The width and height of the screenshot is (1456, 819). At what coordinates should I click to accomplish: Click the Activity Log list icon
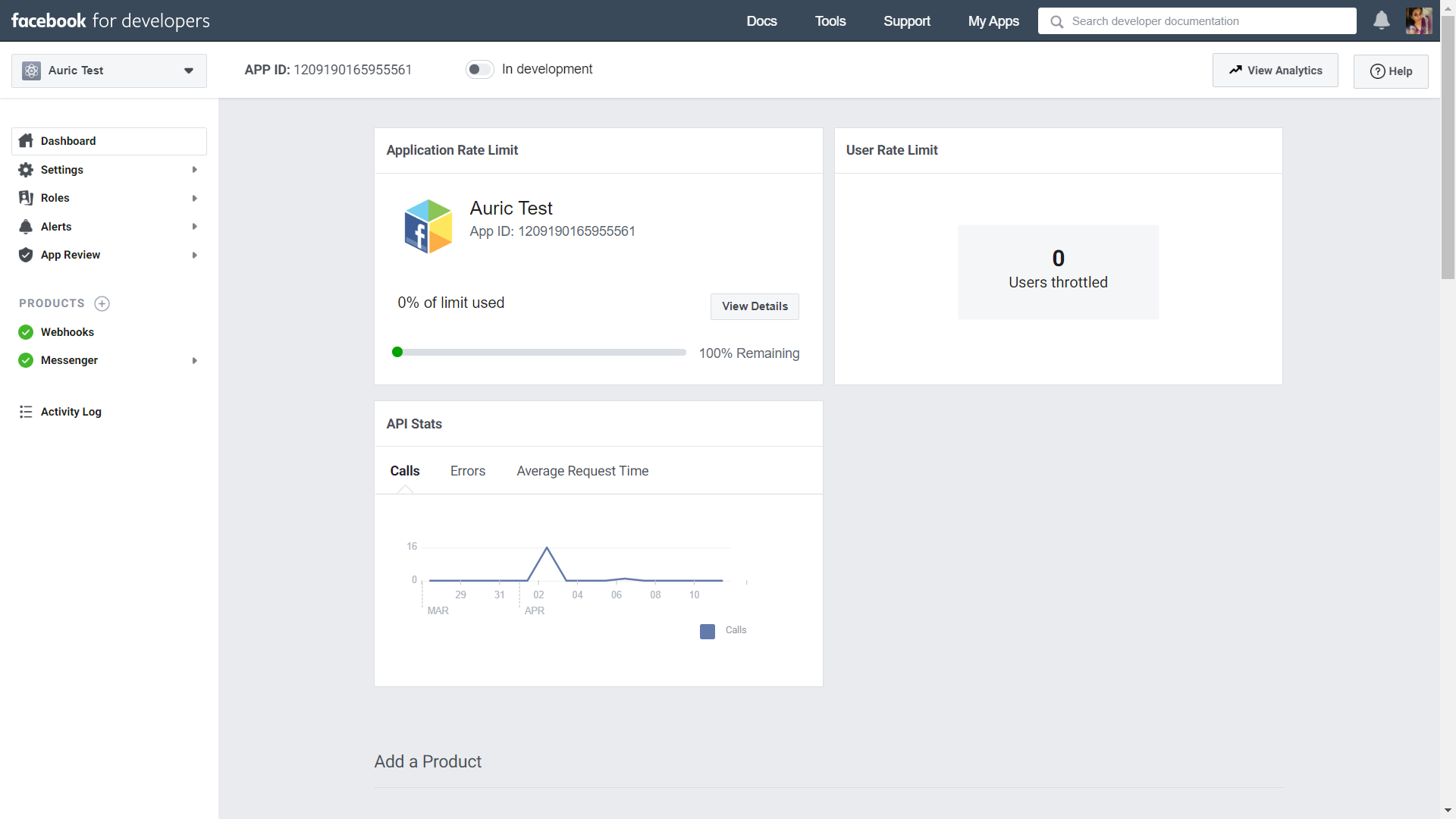[26, 412]
